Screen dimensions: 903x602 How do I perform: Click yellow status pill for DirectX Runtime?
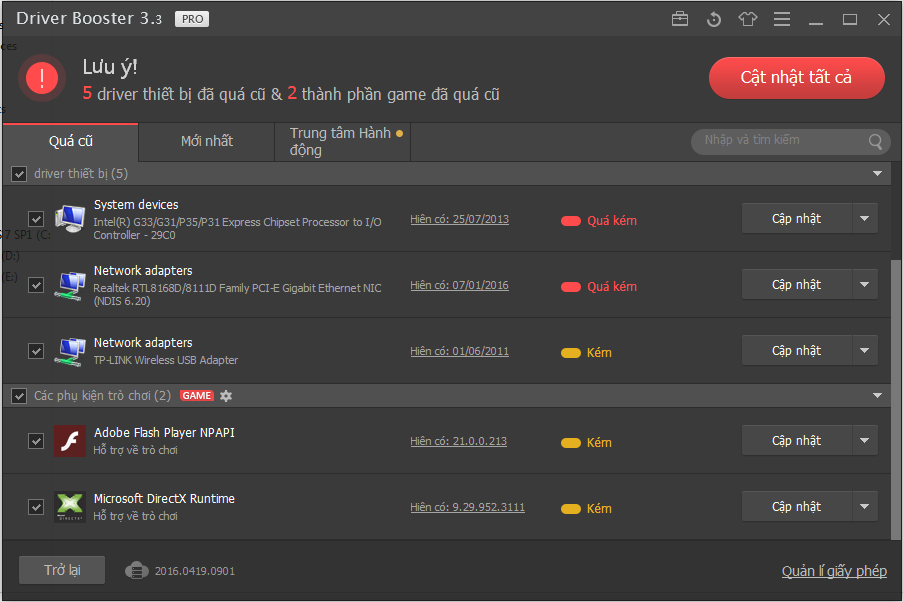pyautogui.click(x=571, y=509)
